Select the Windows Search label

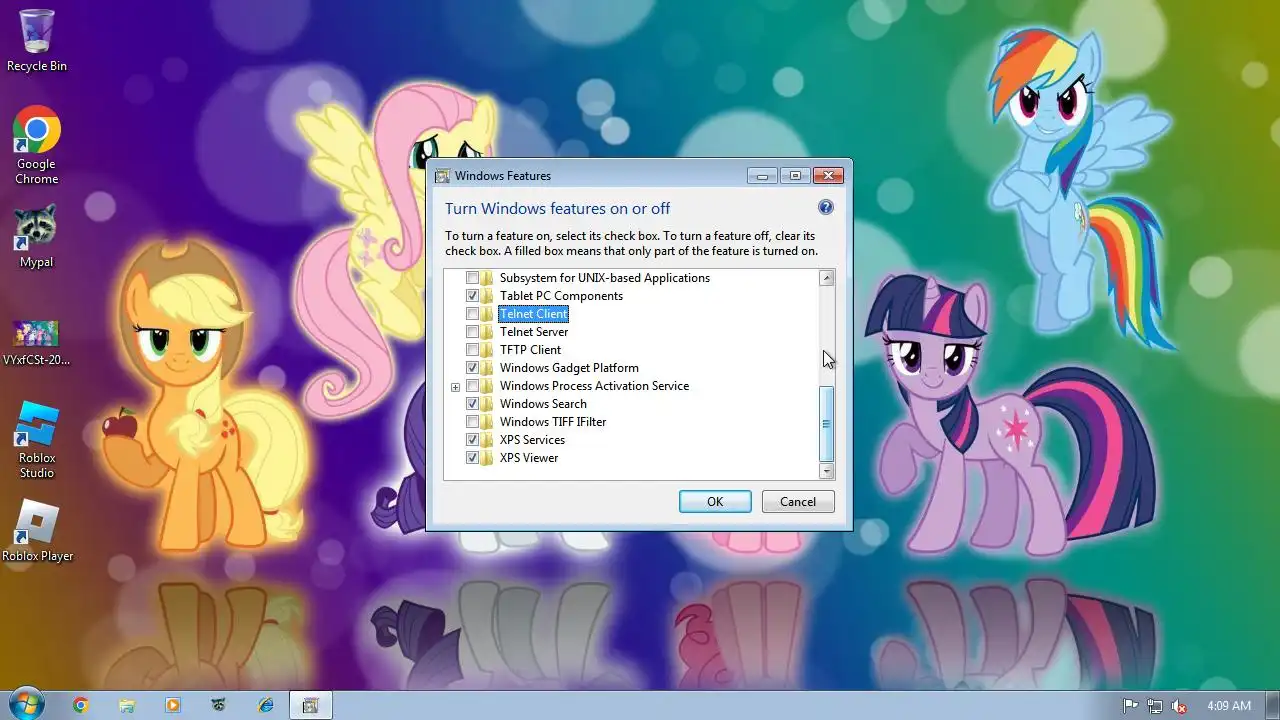[x=543, y=404]
